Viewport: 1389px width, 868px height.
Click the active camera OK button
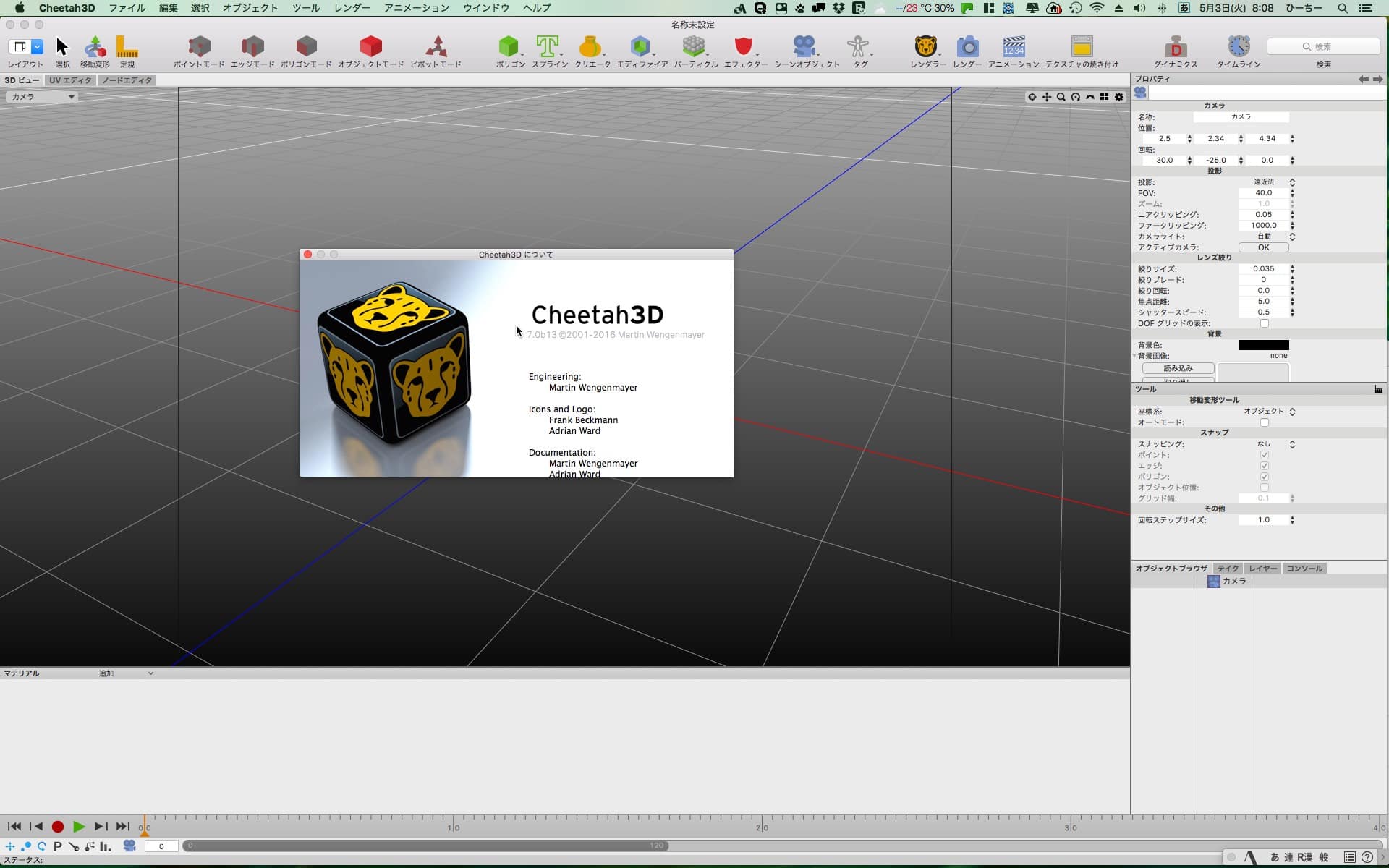tap(1263, 247)
